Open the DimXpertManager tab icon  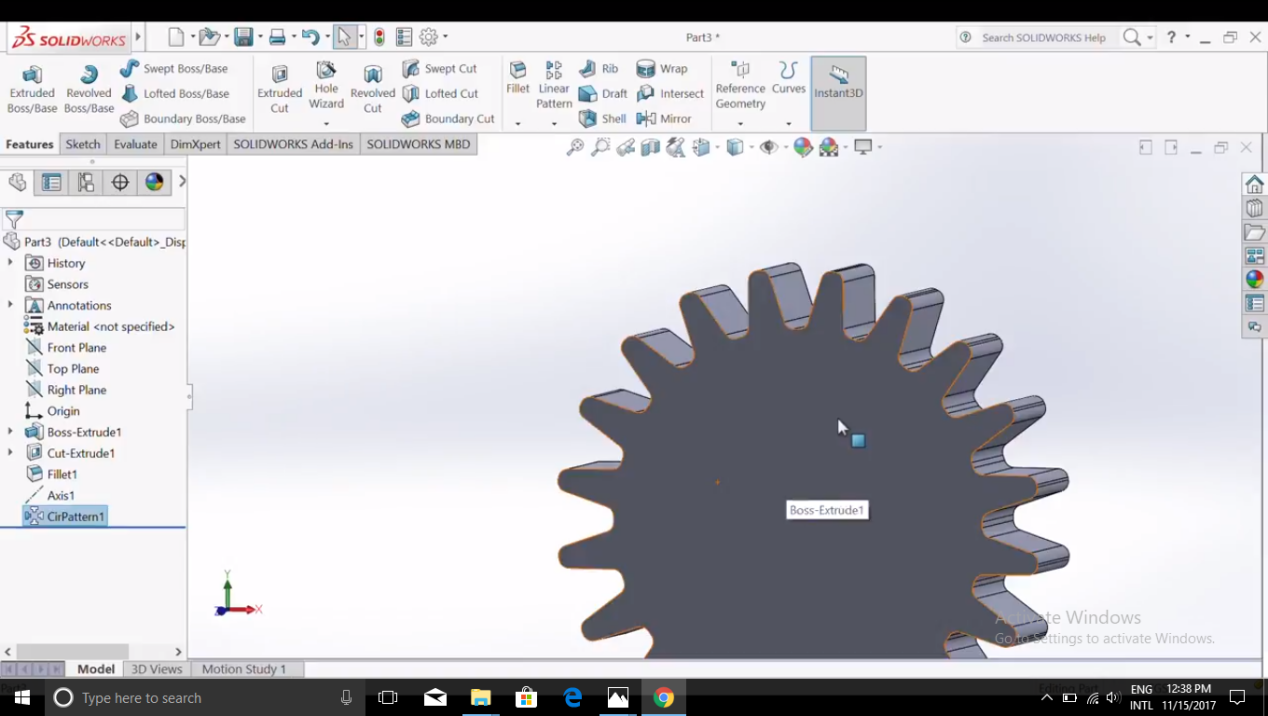[120, 182]
